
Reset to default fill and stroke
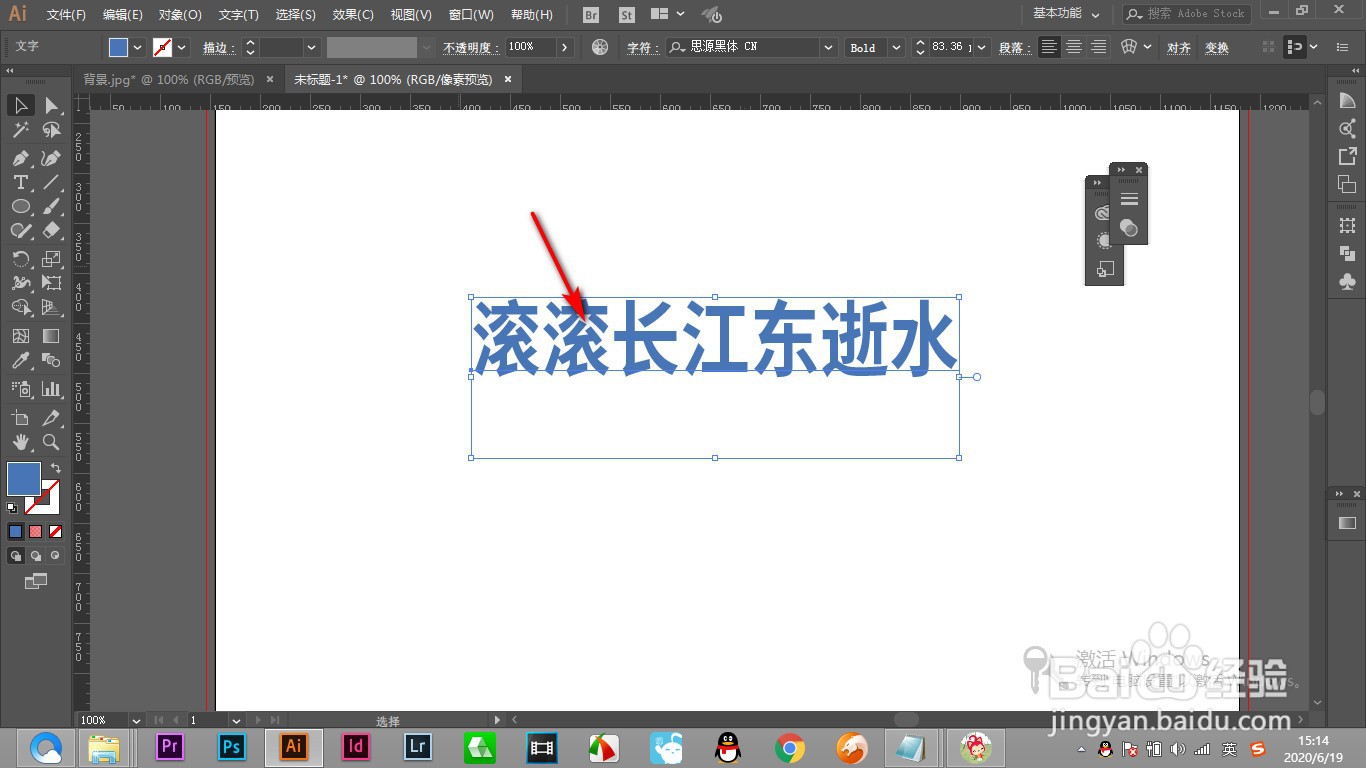coord(12,508)
